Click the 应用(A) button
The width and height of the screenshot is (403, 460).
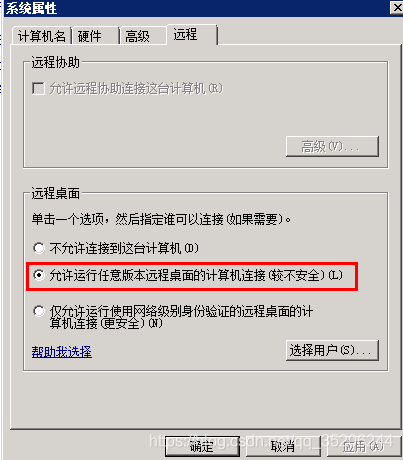click(x=364, y=446)
